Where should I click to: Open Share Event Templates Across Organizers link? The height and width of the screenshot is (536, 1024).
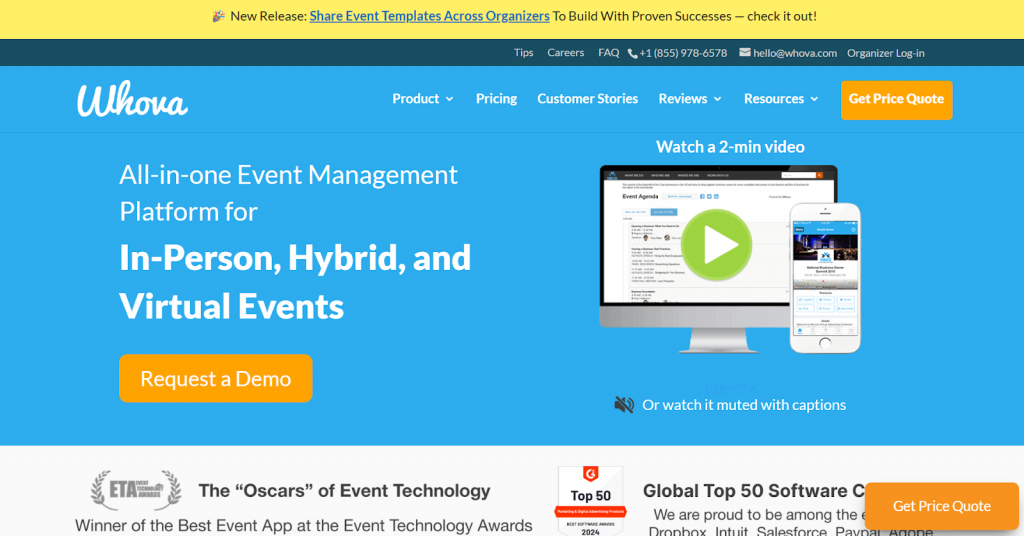tap(430, 16)
